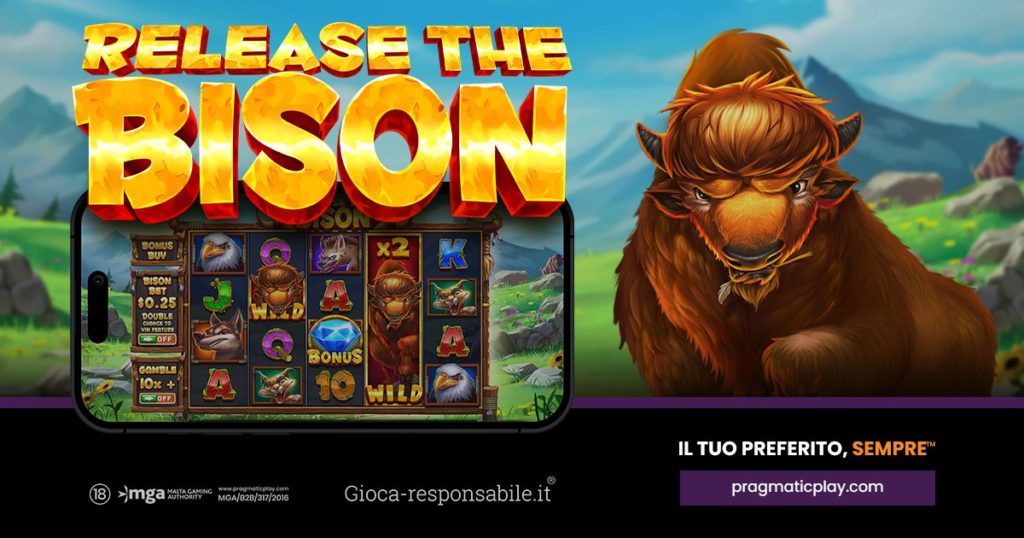Select the green J card symbol

tap(217, 296)
